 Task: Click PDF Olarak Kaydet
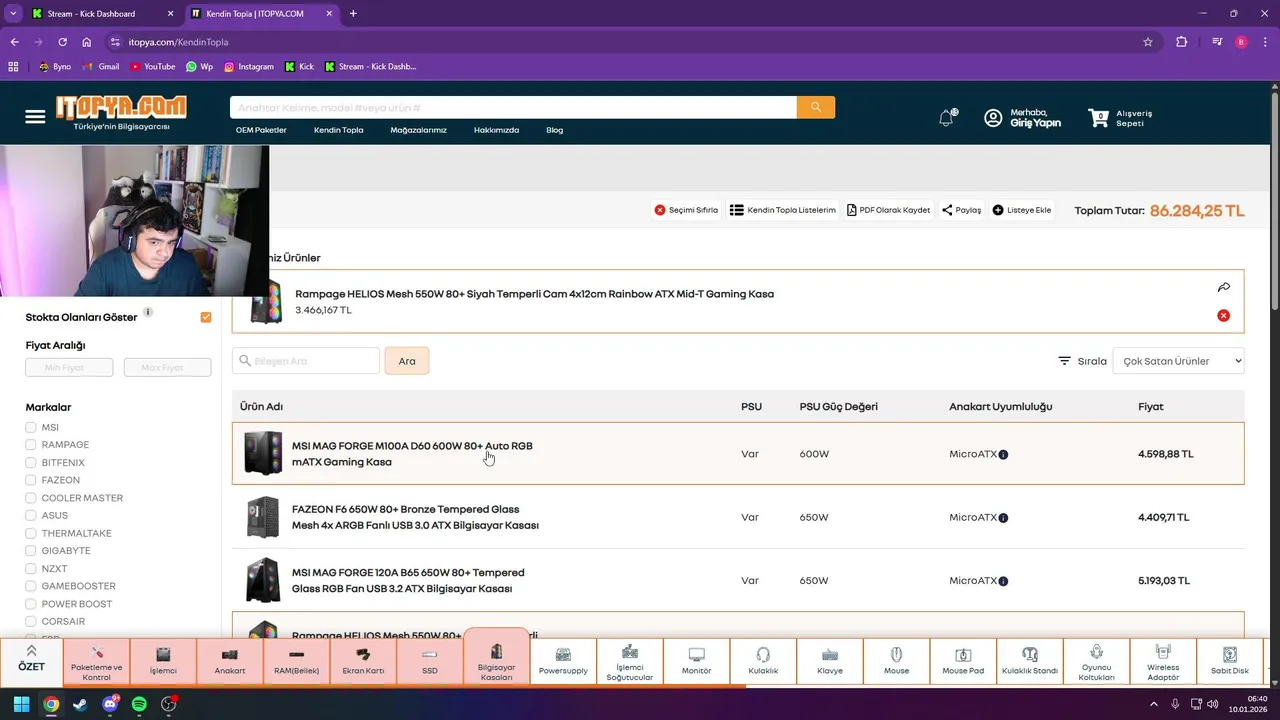(888, 210)
